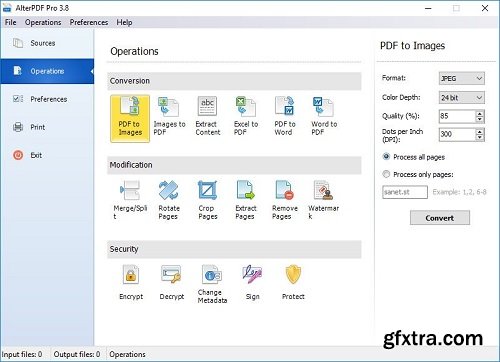
Task: Click the Input files: 0 status entry
Action: coord(22,354)
